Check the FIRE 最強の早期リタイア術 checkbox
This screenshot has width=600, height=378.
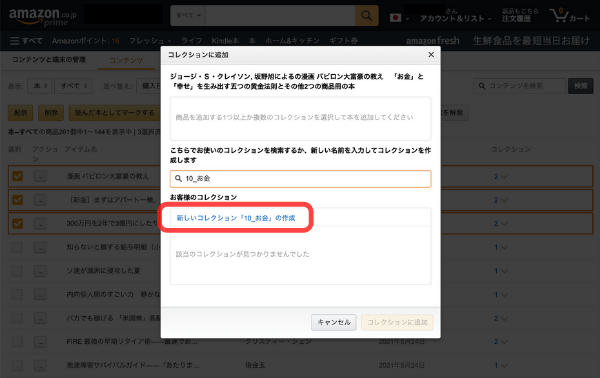(17, 342)
